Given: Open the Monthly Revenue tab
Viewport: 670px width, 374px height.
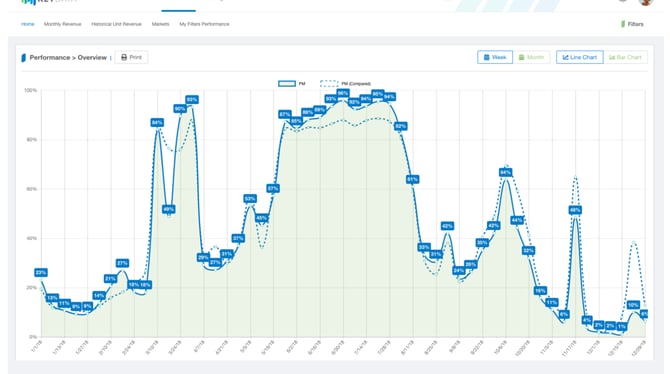Looking at the screenshot, I should (x=62, y=24).
